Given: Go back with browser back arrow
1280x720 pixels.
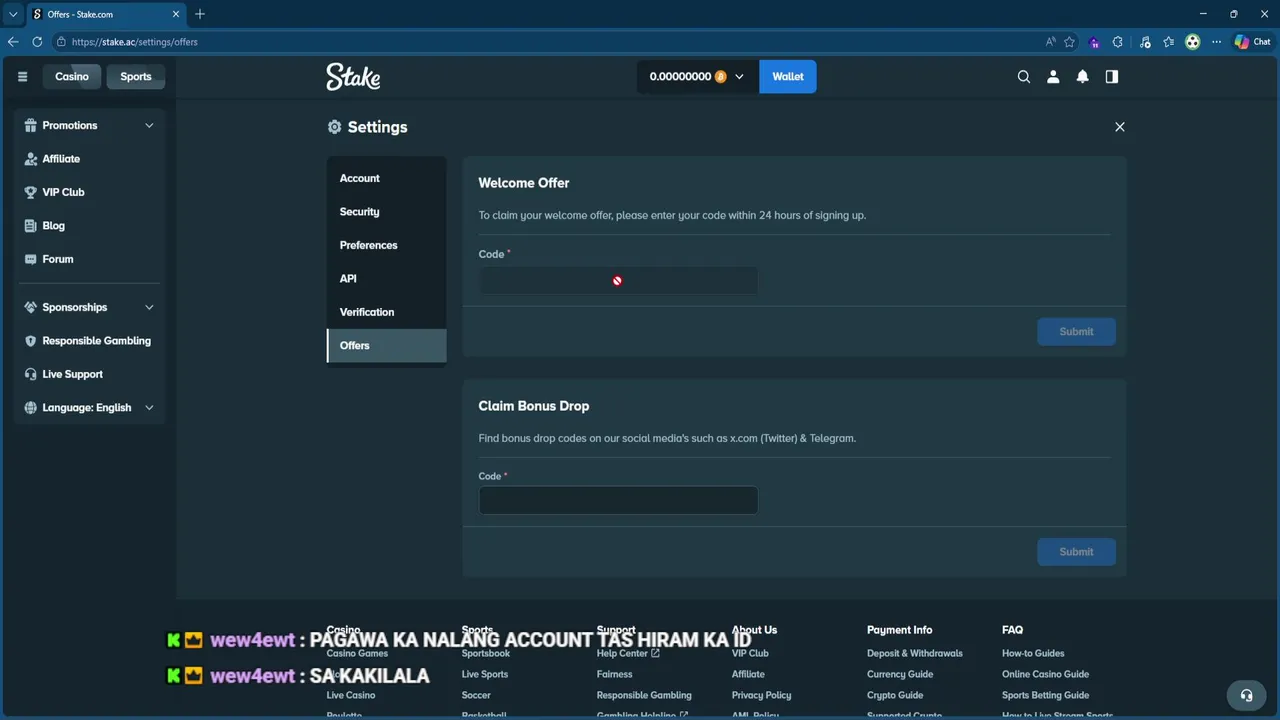Looking at the screenshot, I should (13, 42).
